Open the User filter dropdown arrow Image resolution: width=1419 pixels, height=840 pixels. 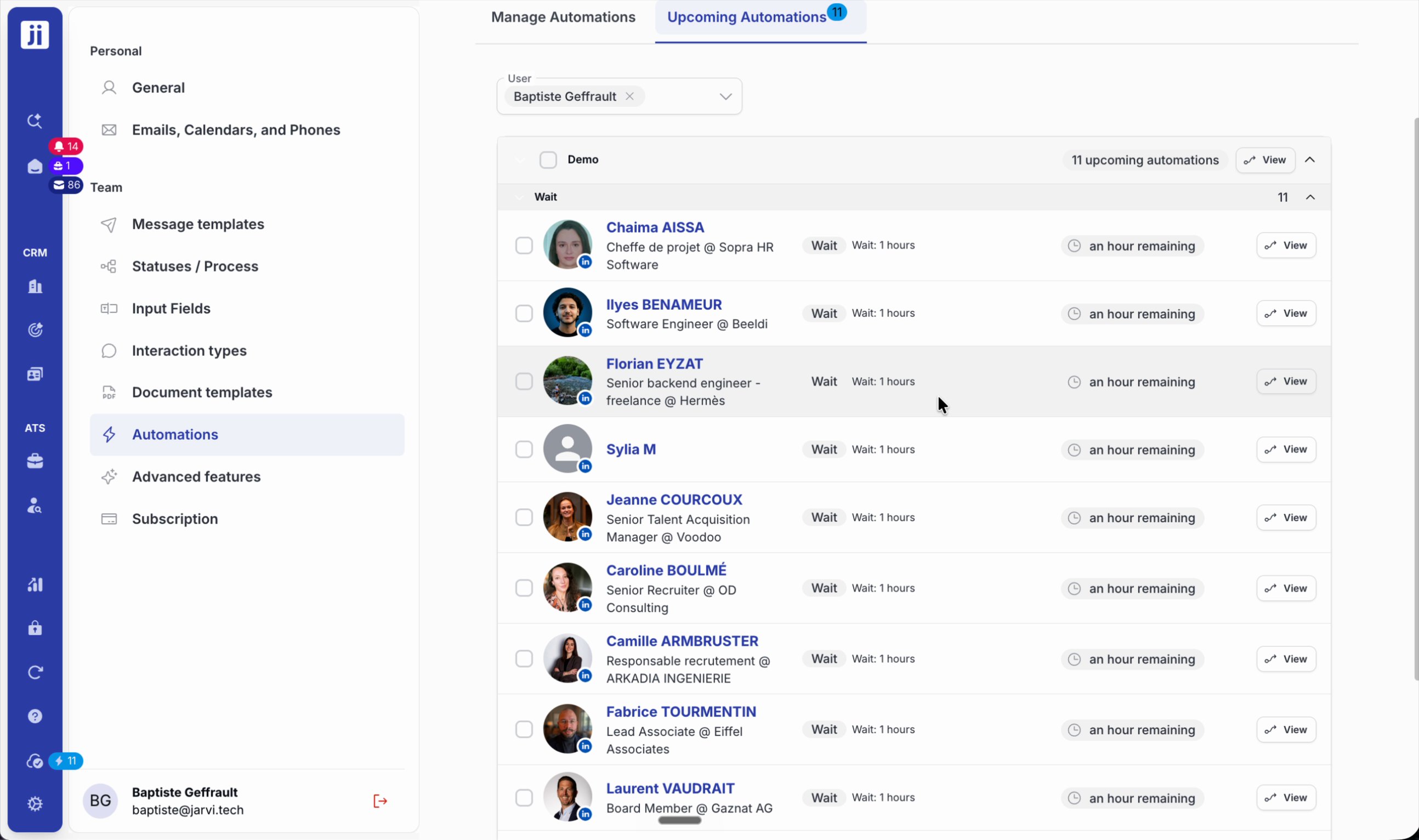click(725, 97)
